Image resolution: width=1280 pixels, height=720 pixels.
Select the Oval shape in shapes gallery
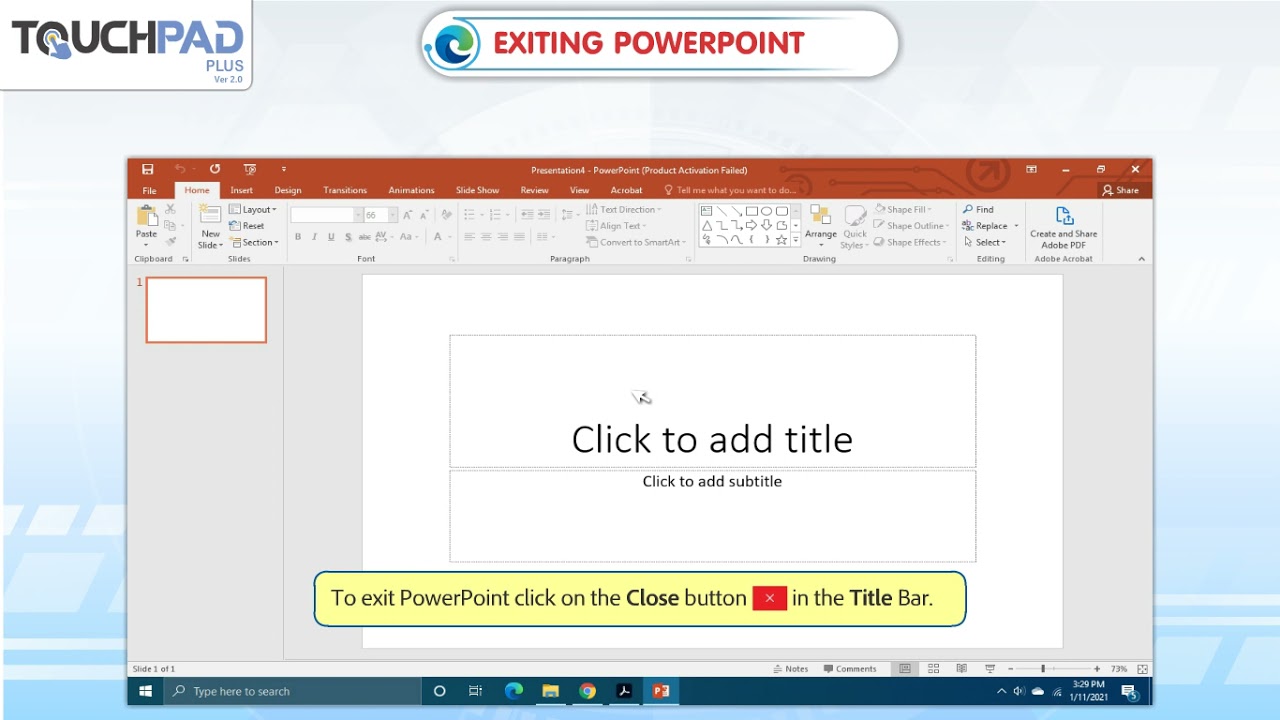pyautogui.click(x=766, y=211)
